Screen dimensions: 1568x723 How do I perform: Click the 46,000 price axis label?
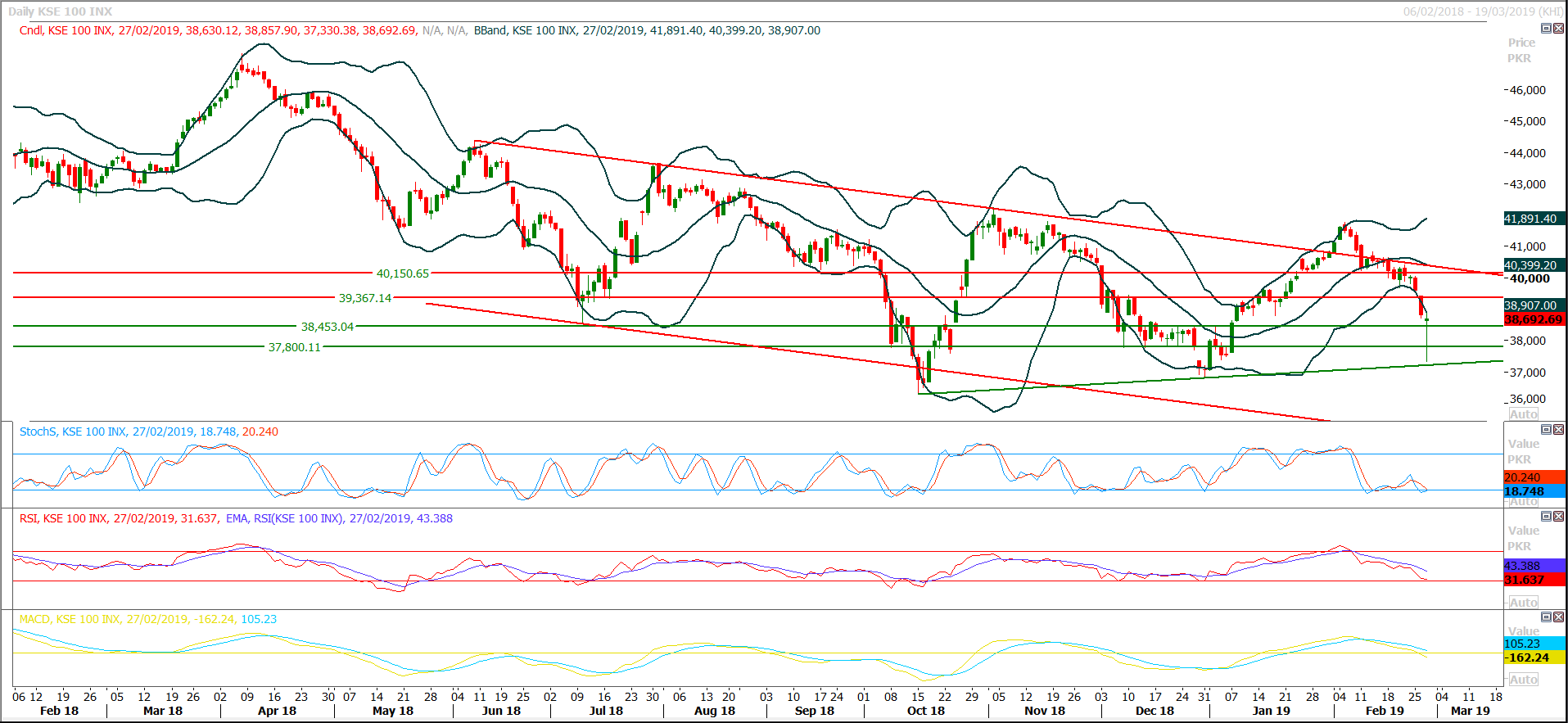1528,90
